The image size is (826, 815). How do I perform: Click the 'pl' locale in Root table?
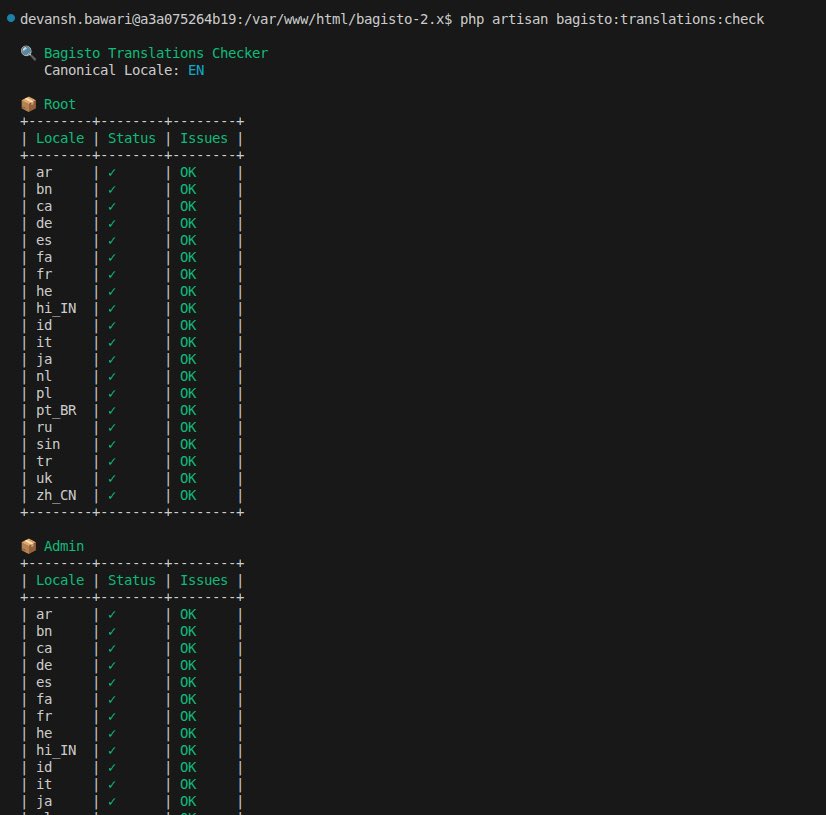44,394
